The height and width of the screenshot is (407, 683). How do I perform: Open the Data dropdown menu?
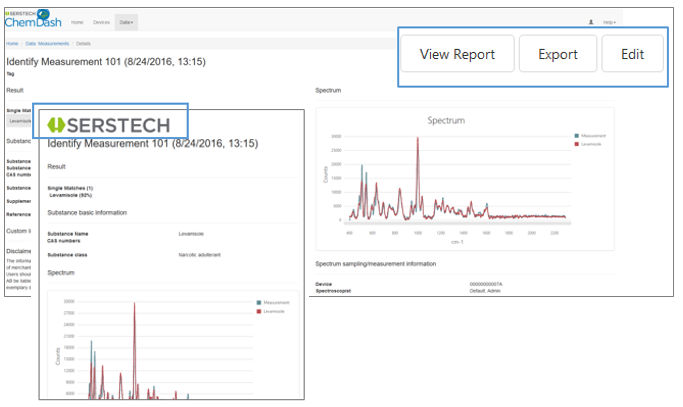[126, 22]
